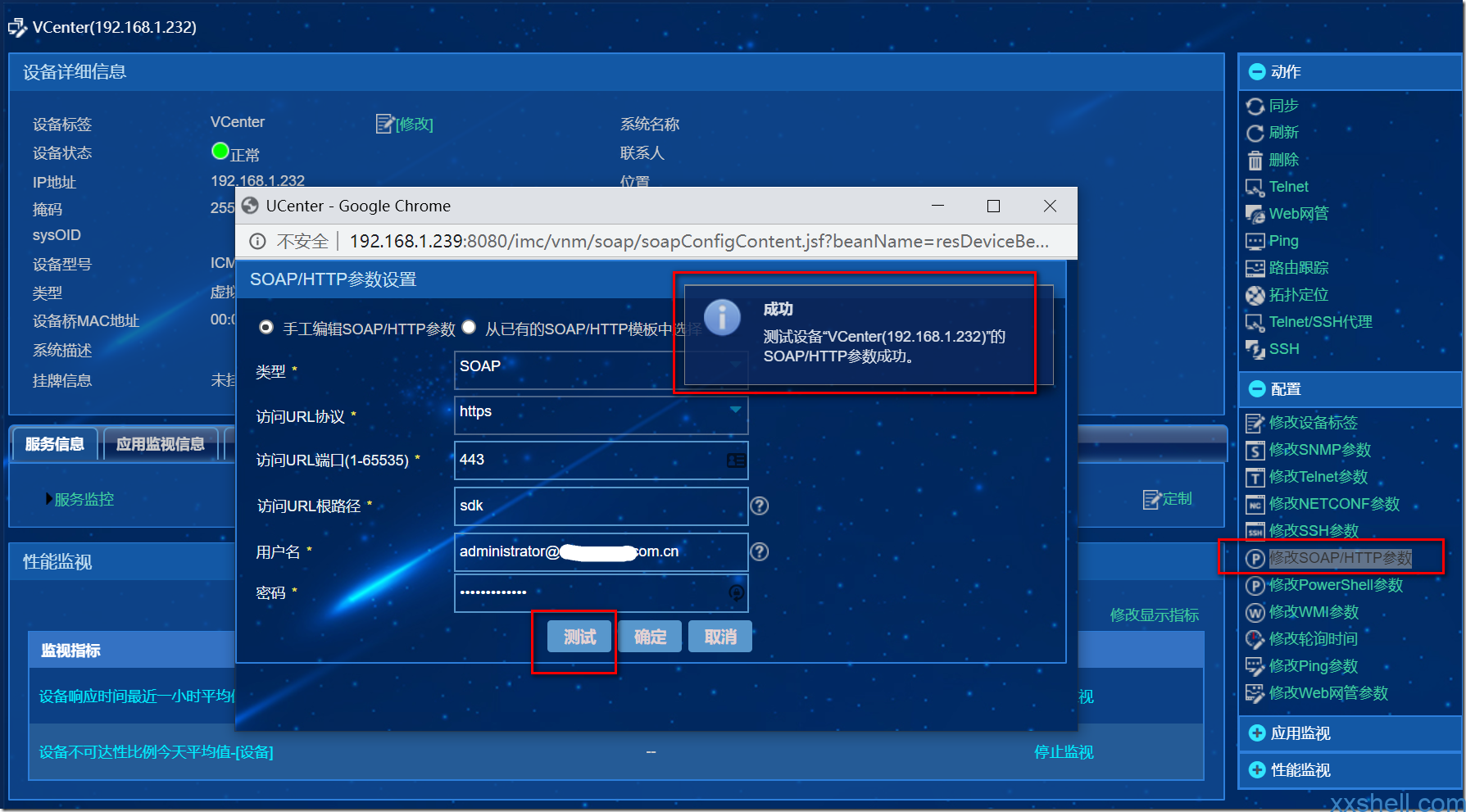Expand the 应用监视 panel section

1257,733
